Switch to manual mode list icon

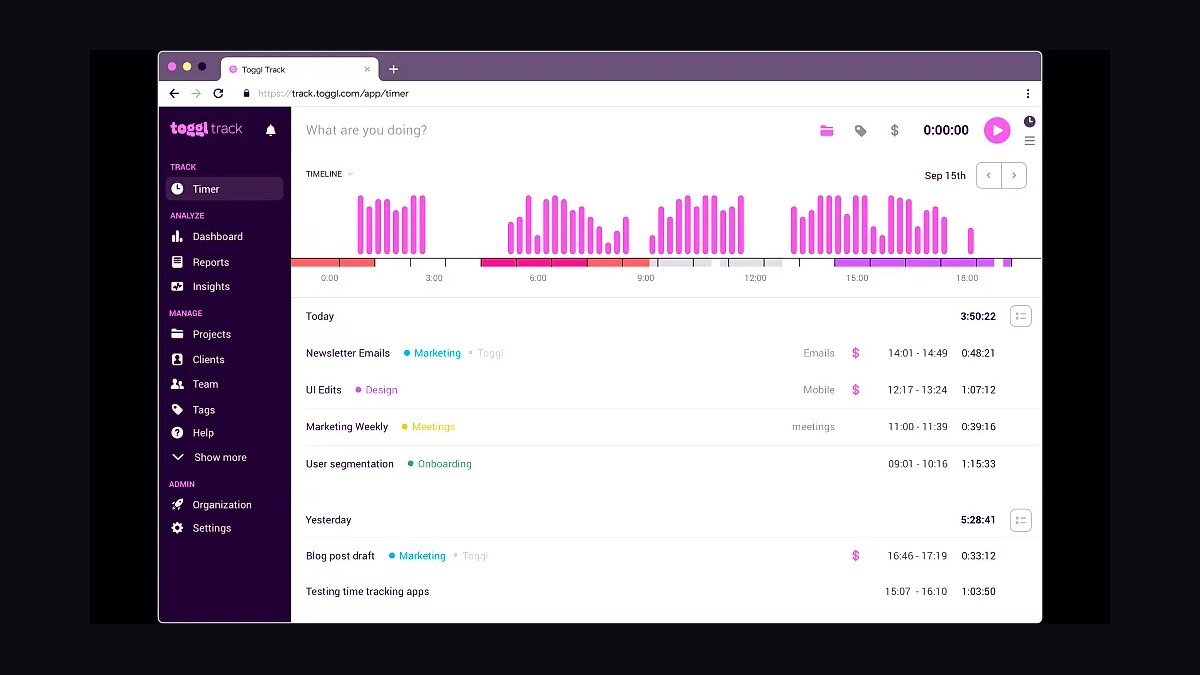(x=1029, y=141)
